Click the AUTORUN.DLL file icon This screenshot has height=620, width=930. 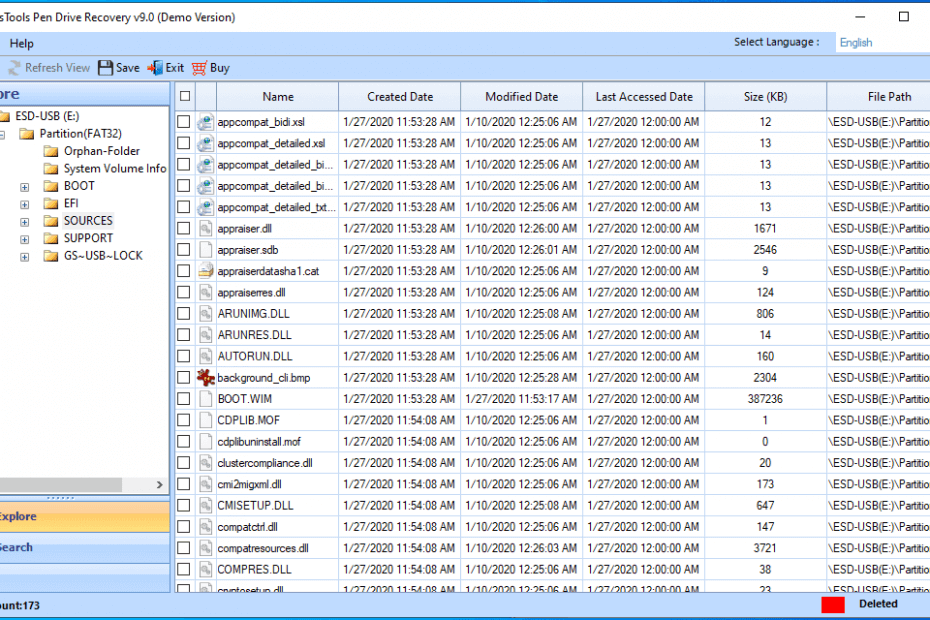(x=205, y=356)
